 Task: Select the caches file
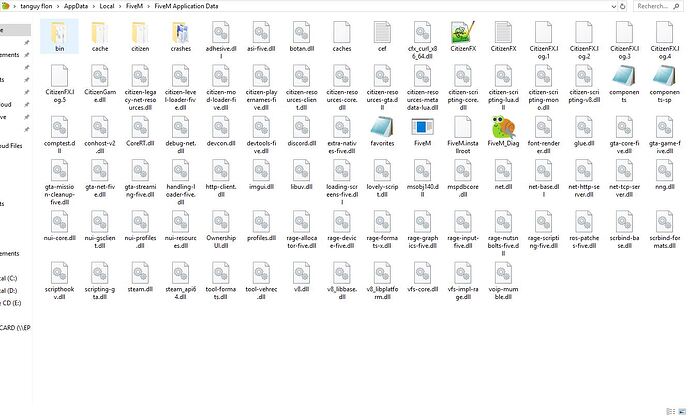342,36
